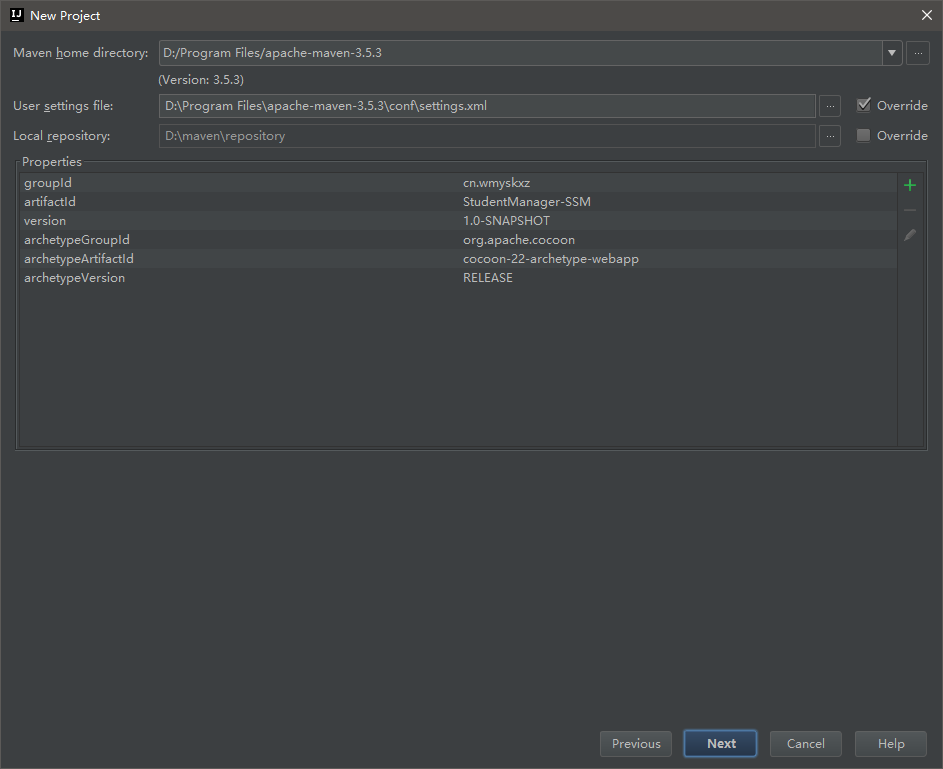Open the Maven home directory dropdown
Image resolution: width=943 pixels, height=769 pixels.
(892, 53)
